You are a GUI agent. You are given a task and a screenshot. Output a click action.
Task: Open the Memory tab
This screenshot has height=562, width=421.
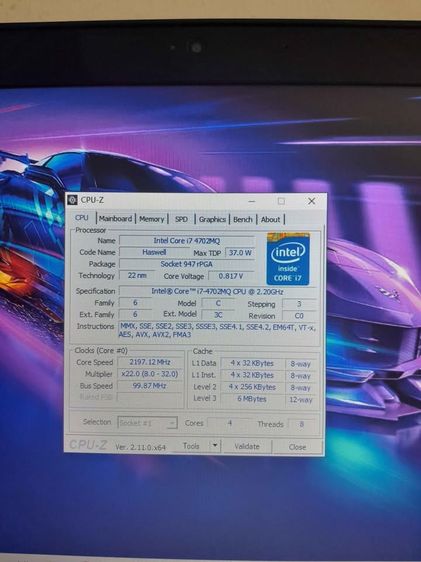152,219
